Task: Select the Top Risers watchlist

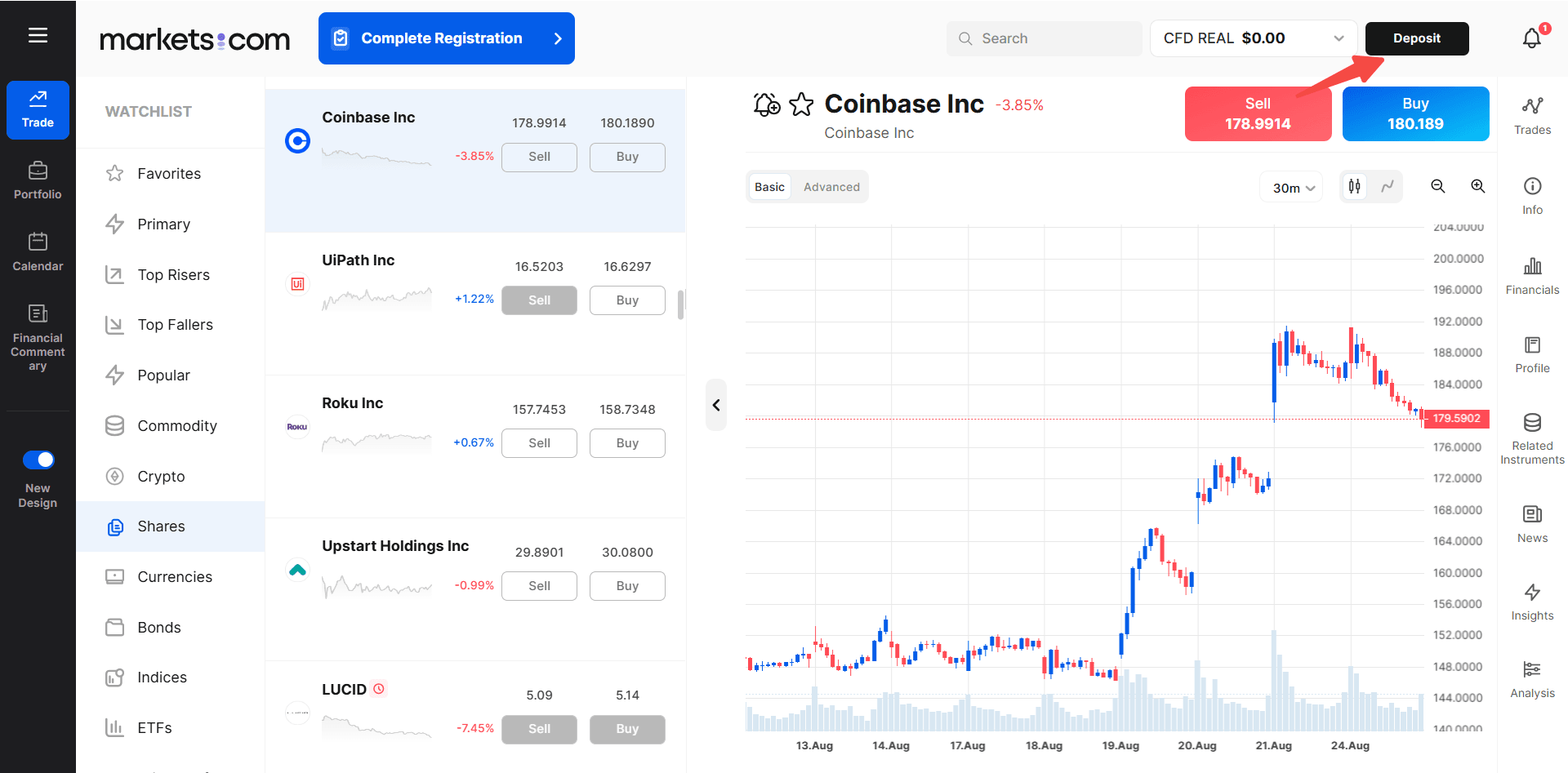Action: pyautogui.click(x=170, y=275)
